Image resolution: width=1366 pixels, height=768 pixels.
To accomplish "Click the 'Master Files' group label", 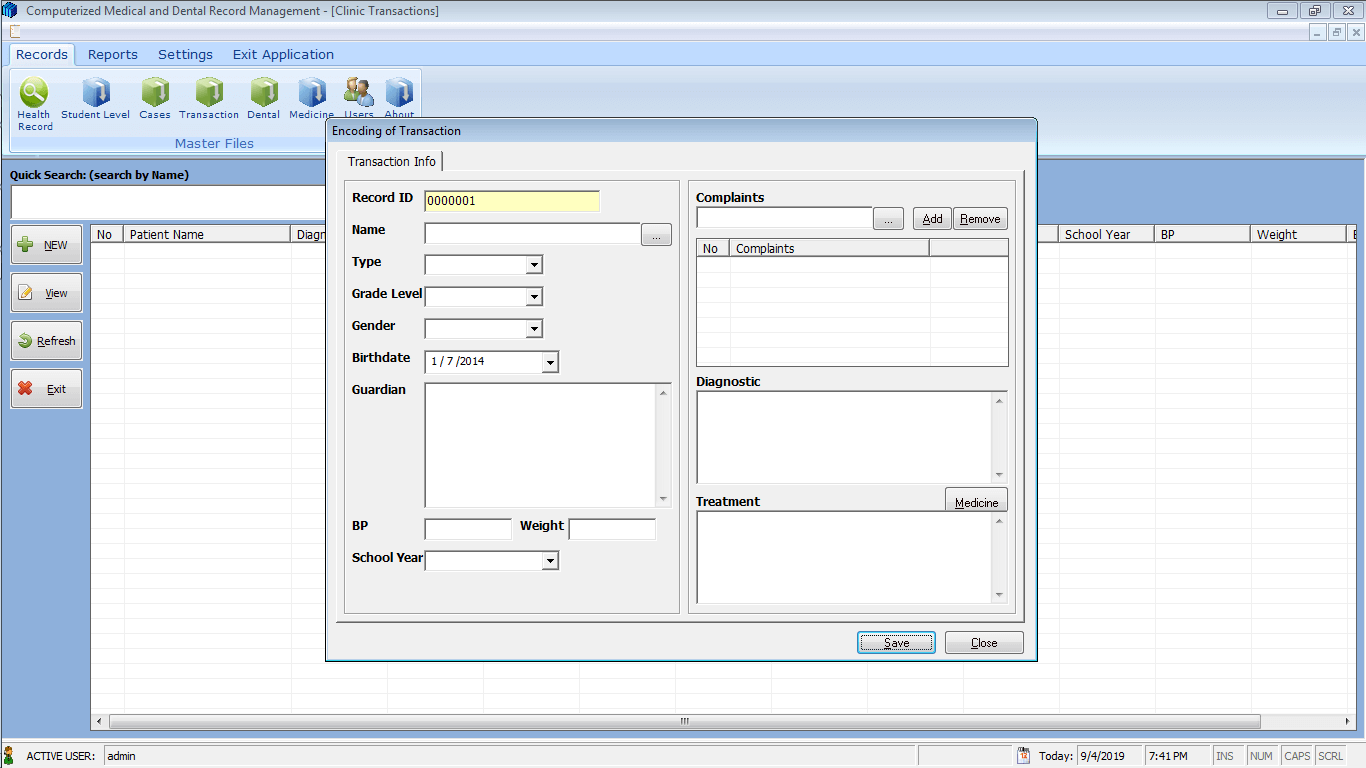I will 214,143.
